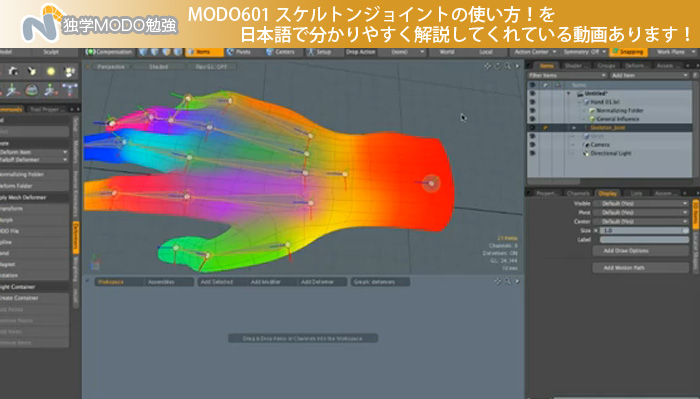Select the spotlight icon in left toolbar

pos(32,71)
